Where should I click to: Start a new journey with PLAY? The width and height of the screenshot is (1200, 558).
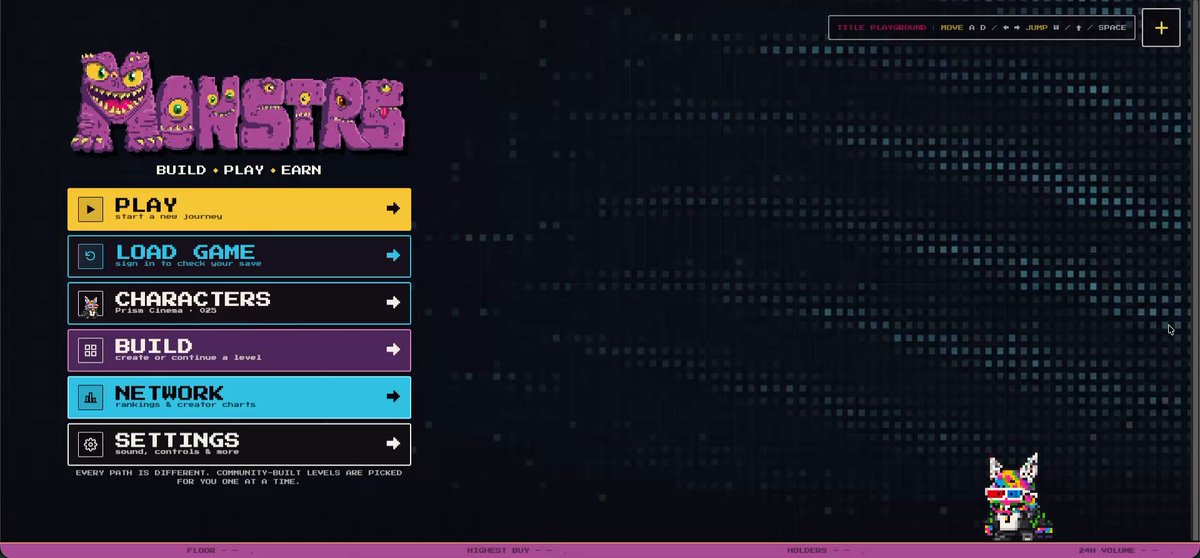[x=239, y=209]
